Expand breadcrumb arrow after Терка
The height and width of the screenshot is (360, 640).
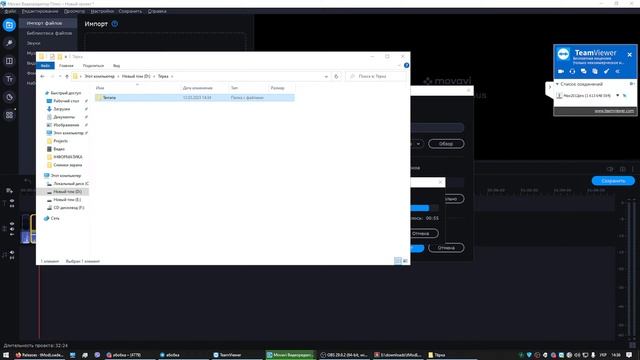172,76
